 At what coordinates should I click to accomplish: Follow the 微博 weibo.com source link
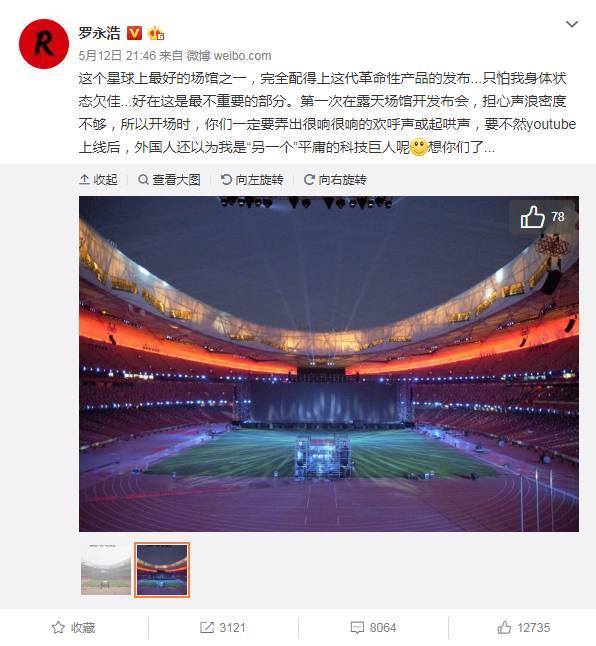[229, 56]
